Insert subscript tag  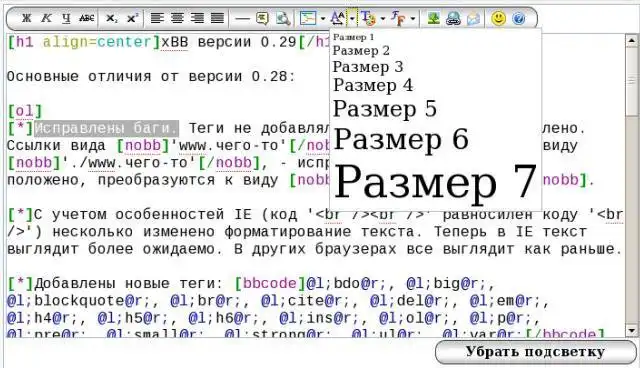111,18
